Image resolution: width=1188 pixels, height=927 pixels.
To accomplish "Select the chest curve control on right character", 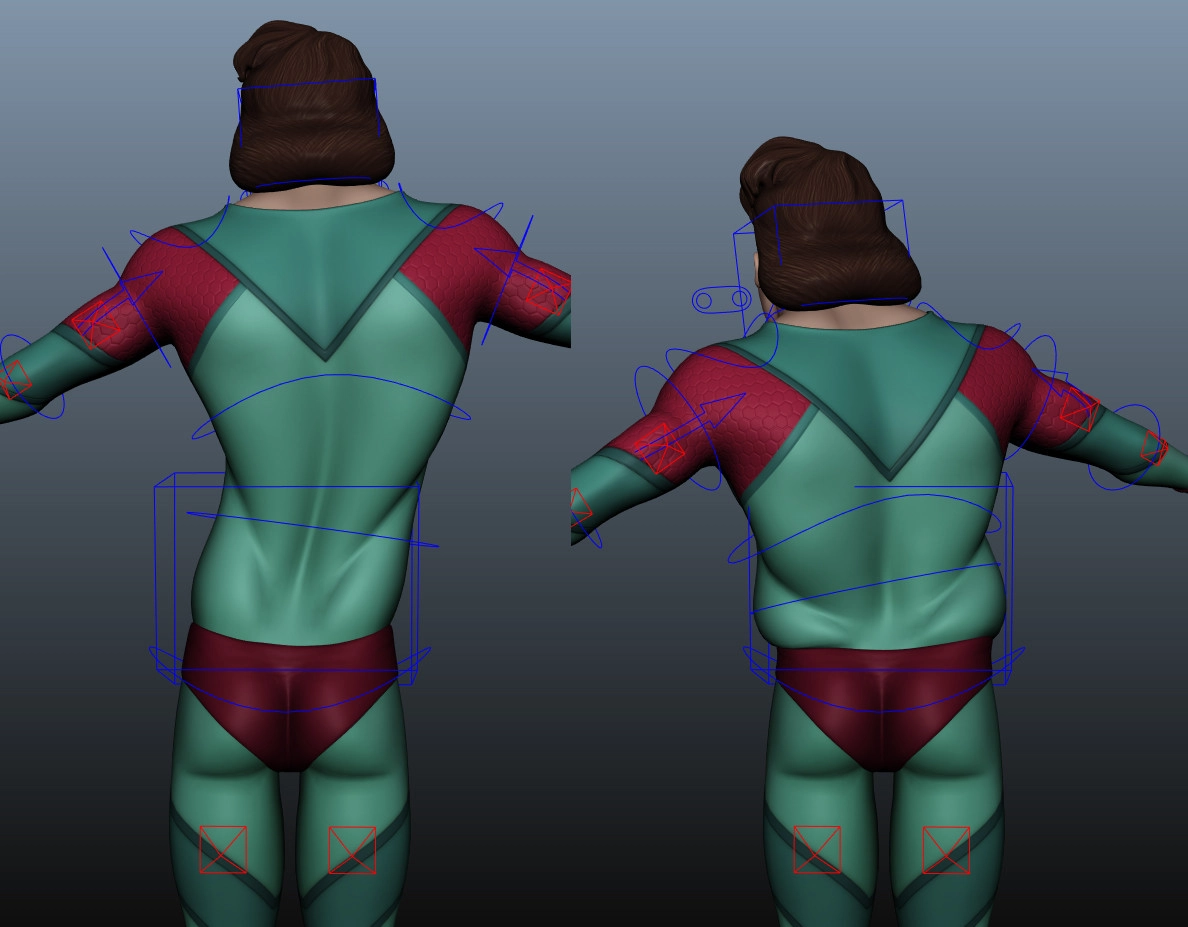I will pos(900,497).
